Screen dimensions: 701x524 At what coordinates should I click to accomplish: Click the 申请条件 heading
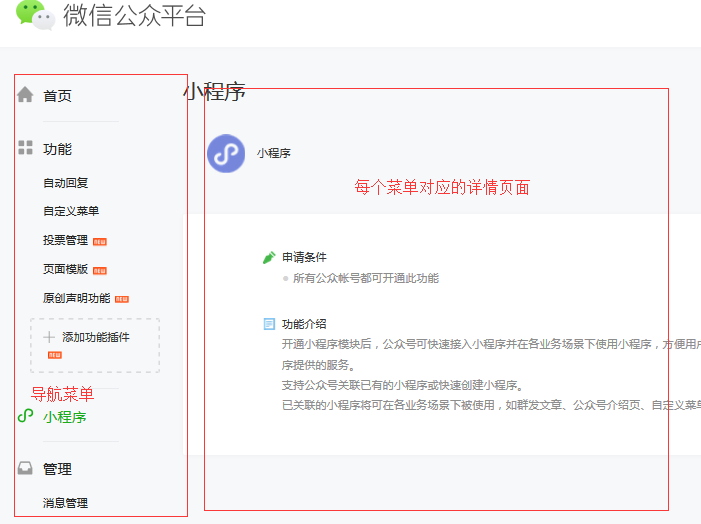coord(304,257)
